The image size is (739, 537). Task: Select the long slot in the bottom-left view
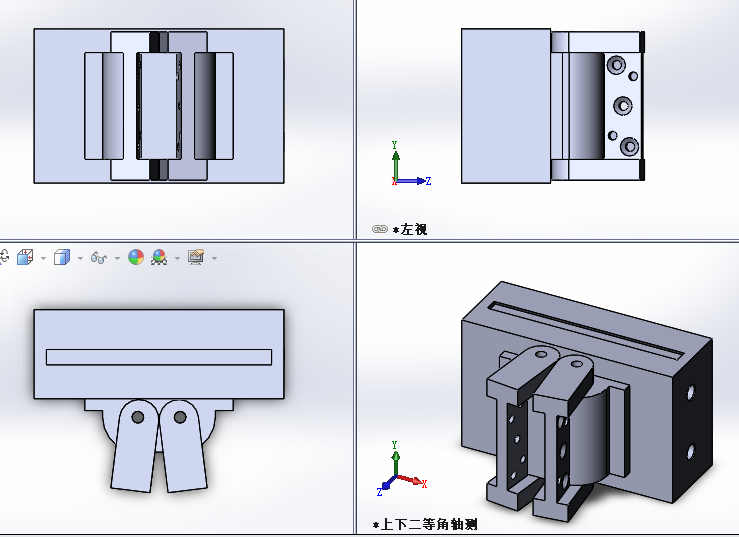(159, 357)
